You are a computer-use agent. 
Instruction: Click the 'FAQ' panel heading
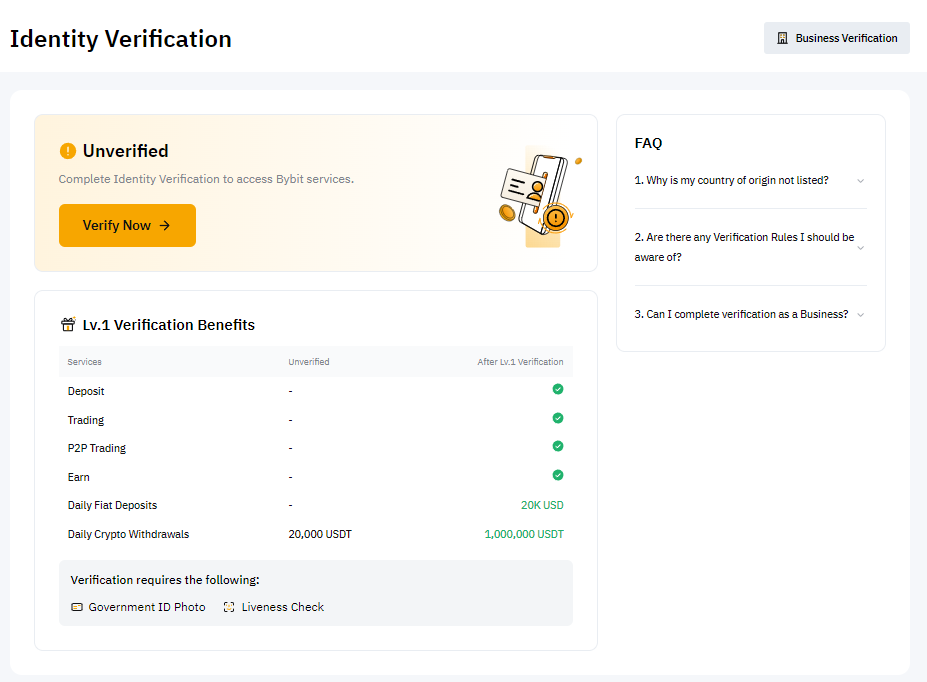coord(648,144)
